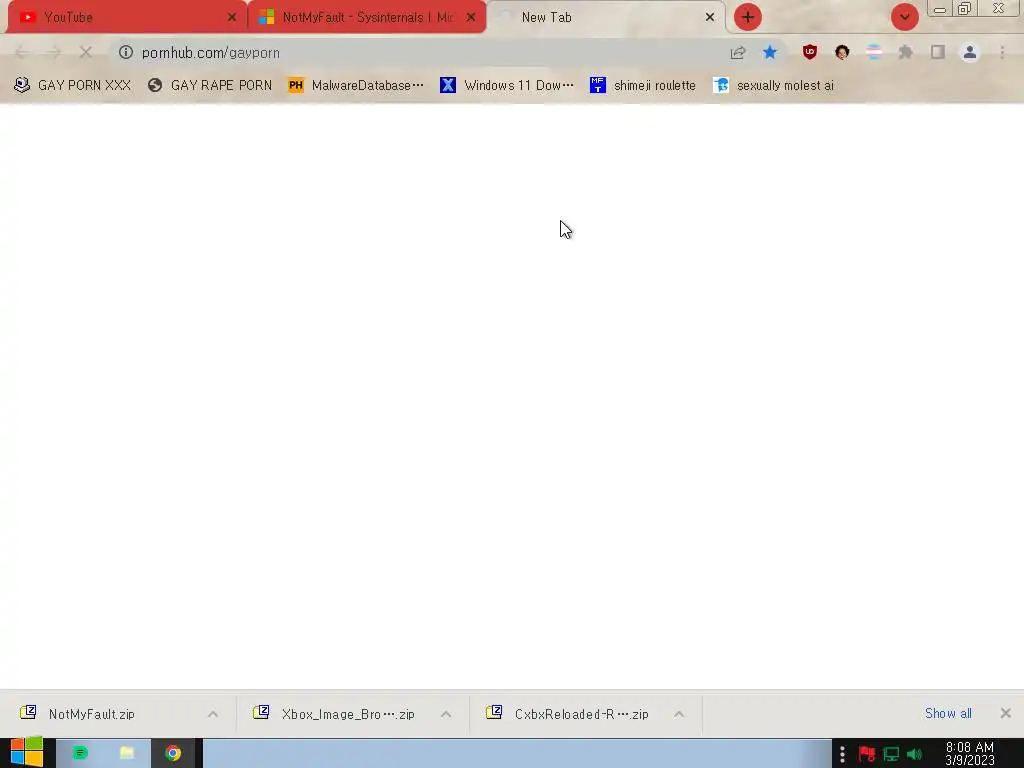The width and height of the screenshot is (1024, 768).
Task: View site information icon in address bar
Action: coord(125,52)
